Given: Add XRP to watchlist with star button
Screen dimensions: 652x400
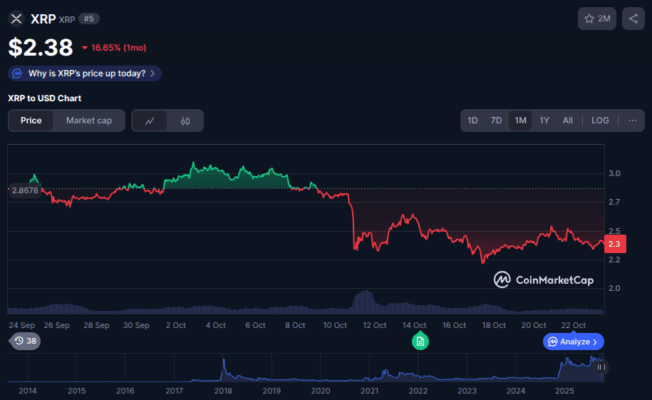Looking at the screenshot, I should [x=597, y=19].
